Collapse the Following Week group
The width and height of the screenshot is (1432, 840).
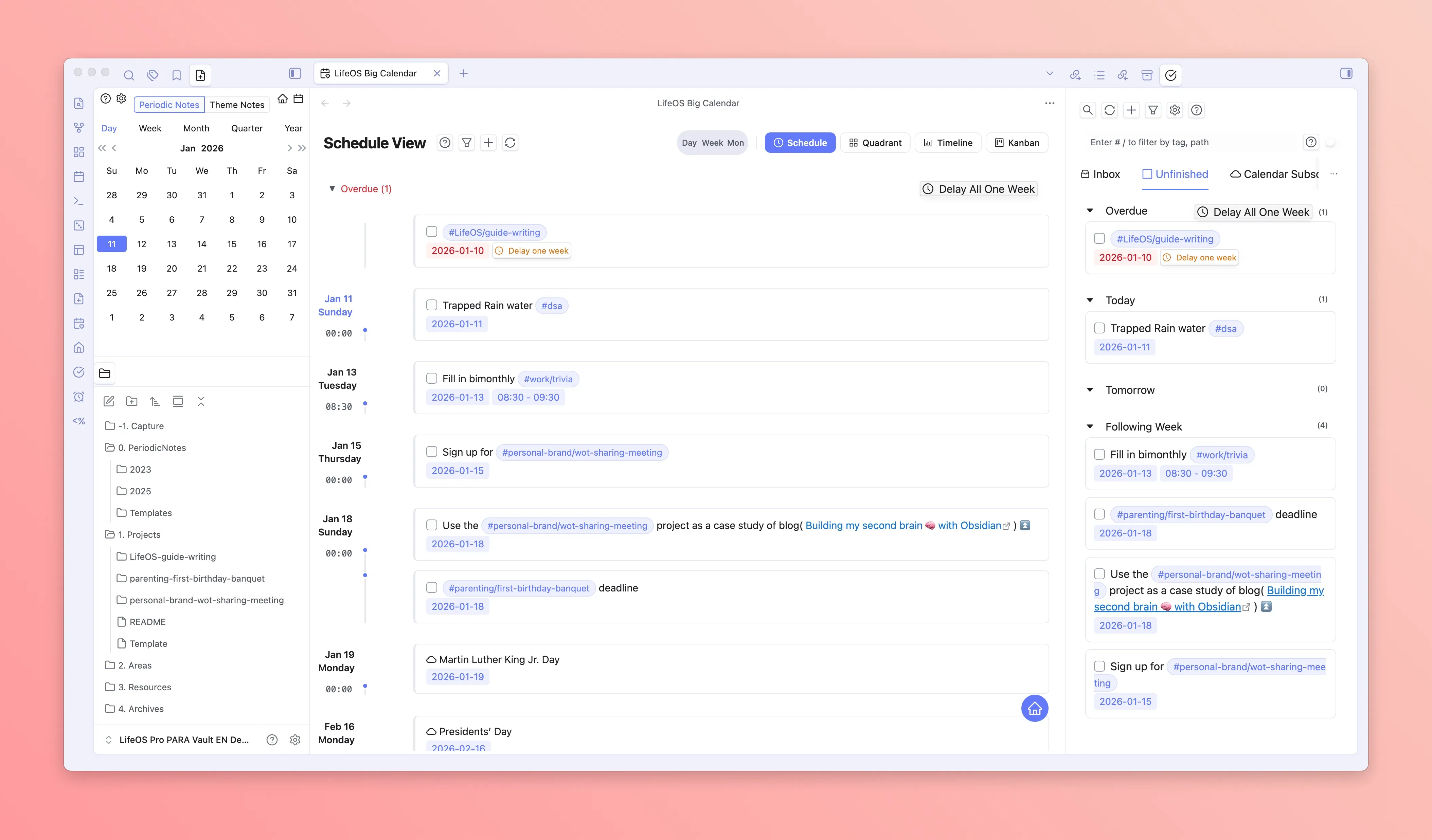coord(1089,426)
